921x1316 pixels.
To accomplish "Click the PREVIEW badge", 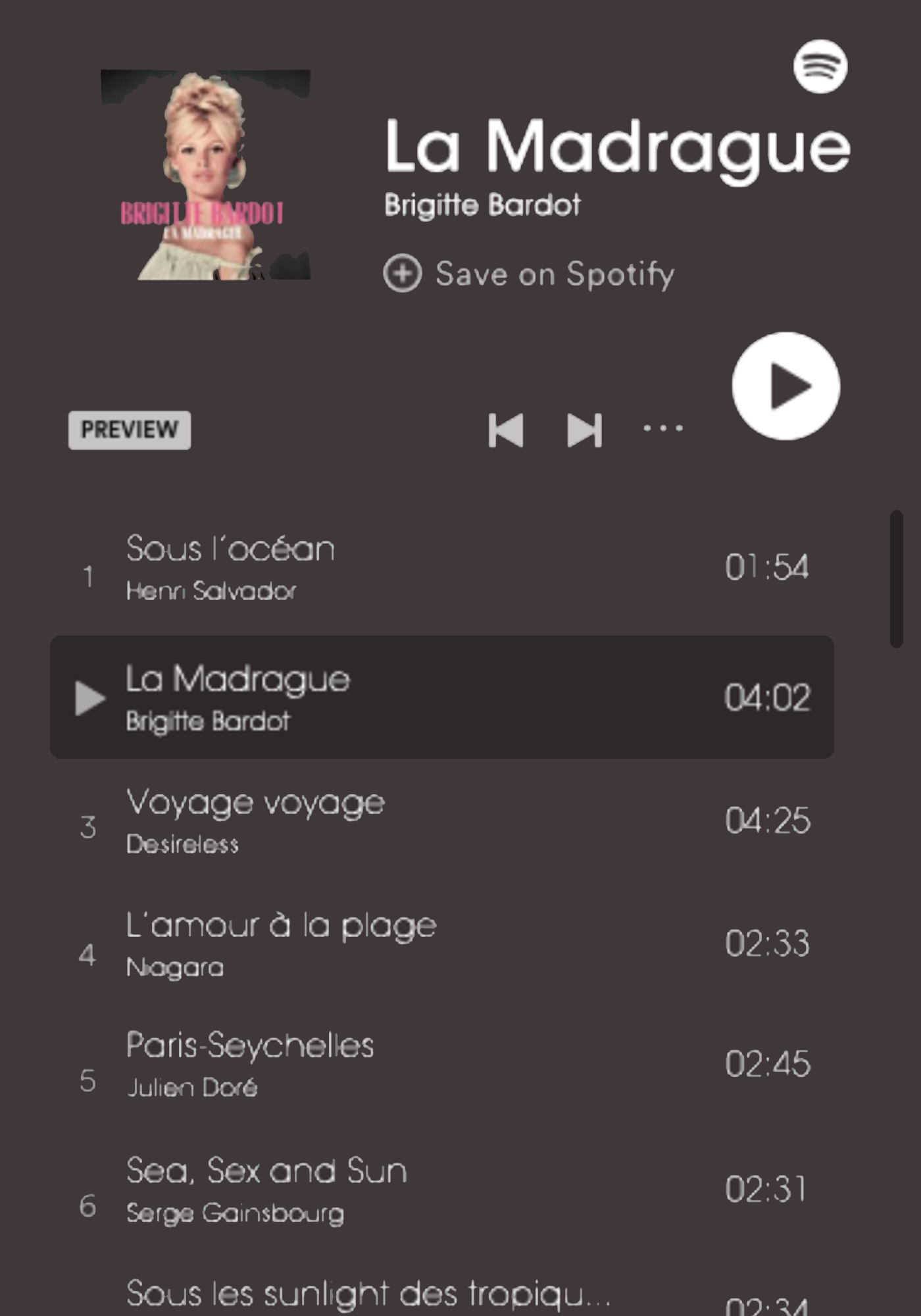I will (130, 430).
